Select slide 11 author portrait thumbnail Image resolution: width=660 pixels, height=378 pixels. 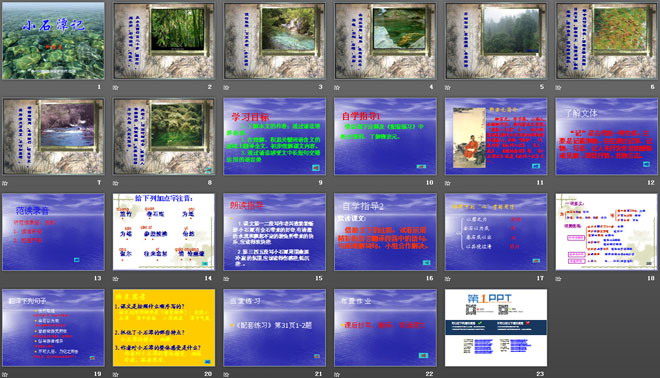point(496,136)
